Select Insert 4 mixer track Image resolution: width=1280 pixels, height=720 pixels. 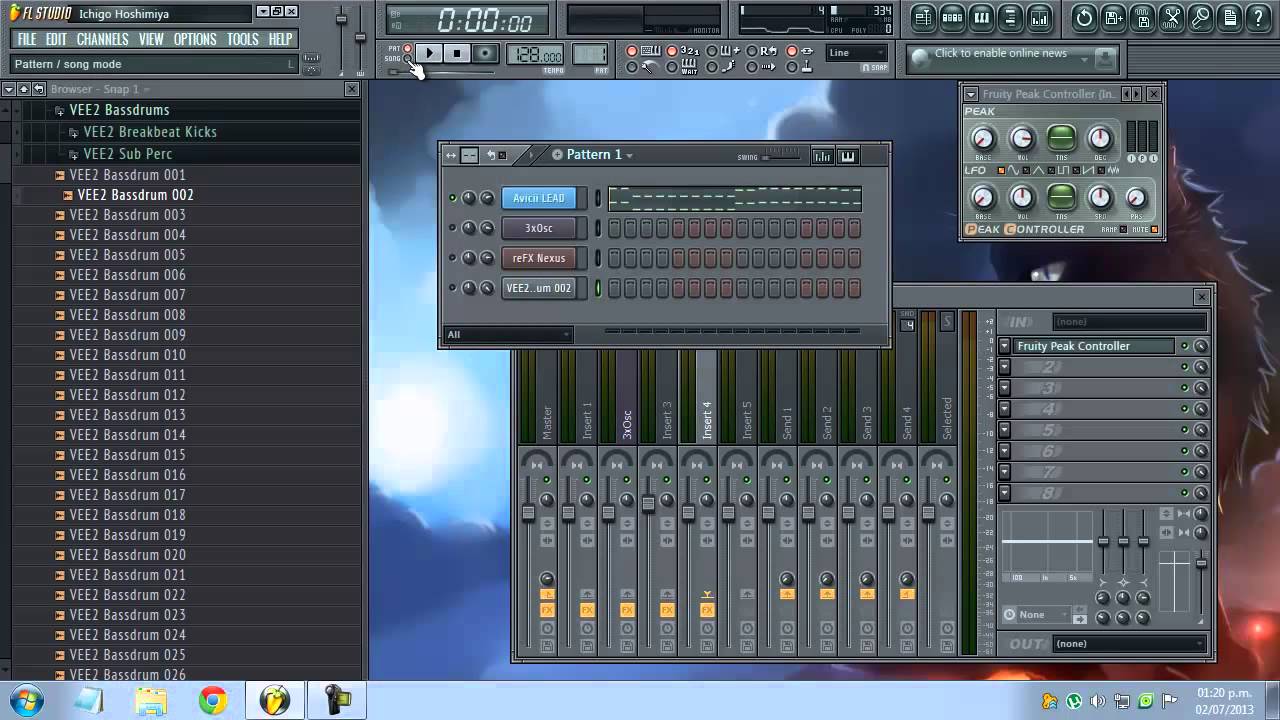[707, 420]
